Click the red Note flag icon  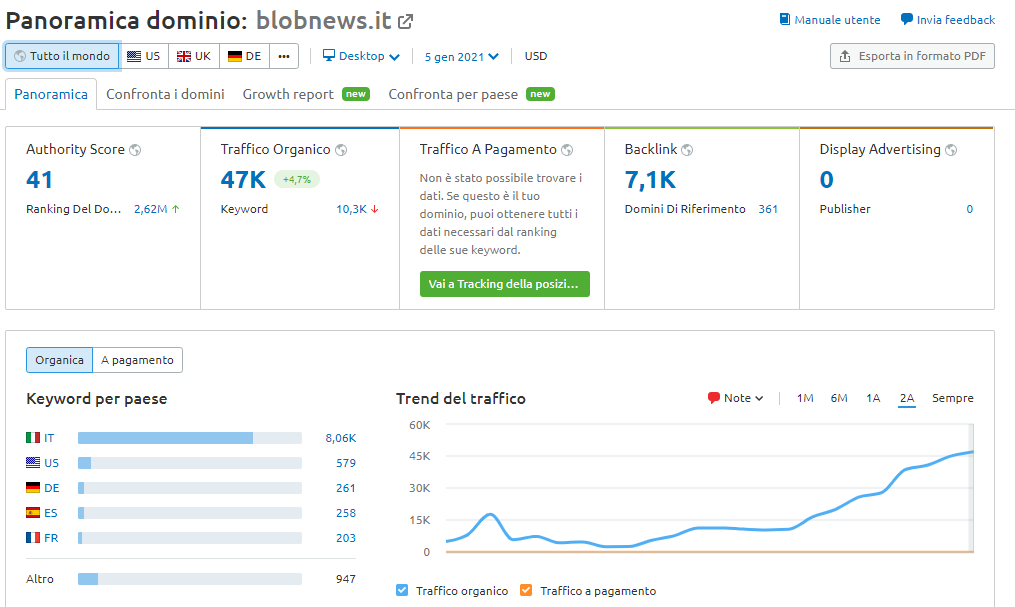click(713, 398)
